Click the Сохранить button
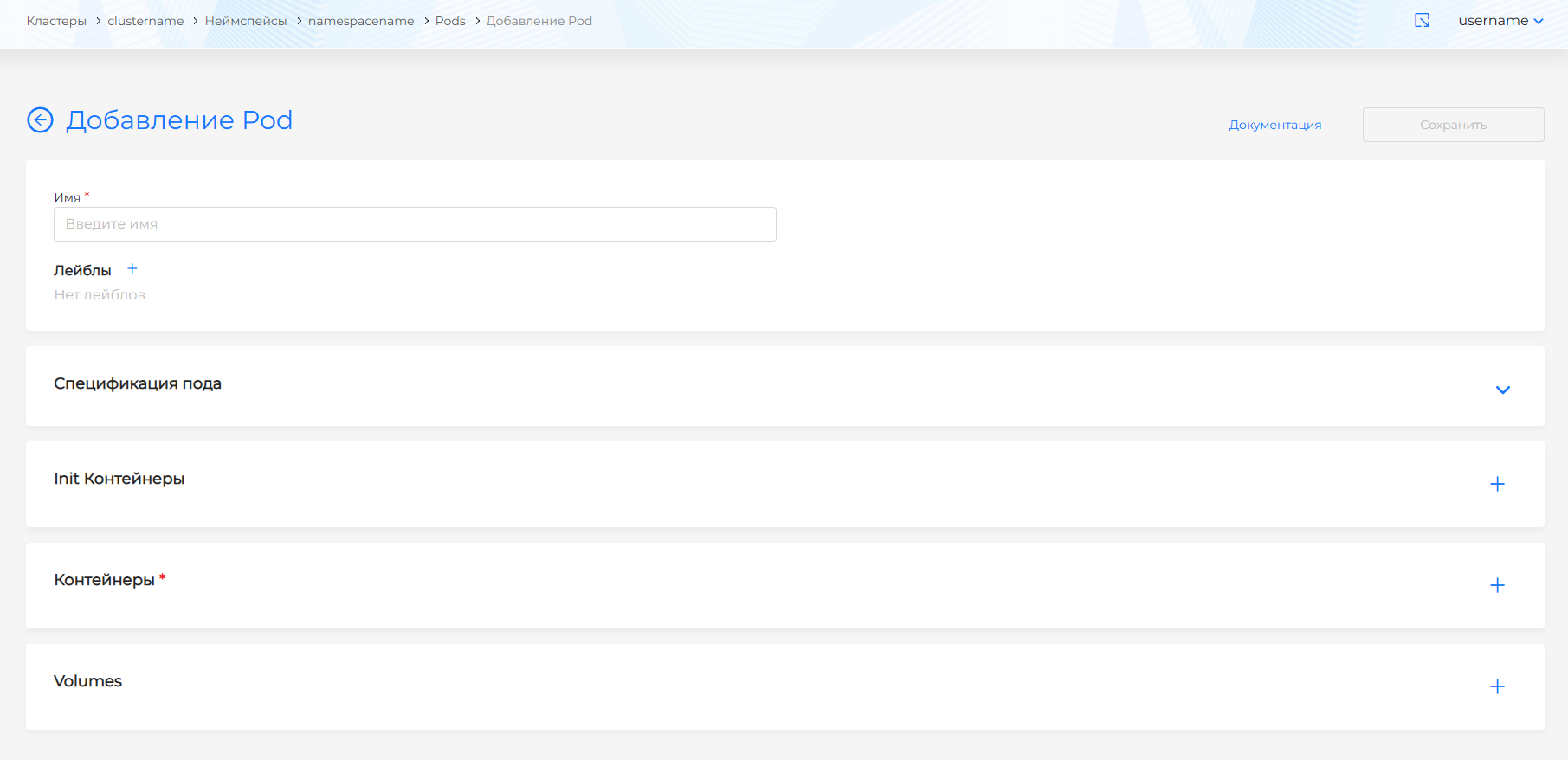The image size is (1568, 760). 1452,125
